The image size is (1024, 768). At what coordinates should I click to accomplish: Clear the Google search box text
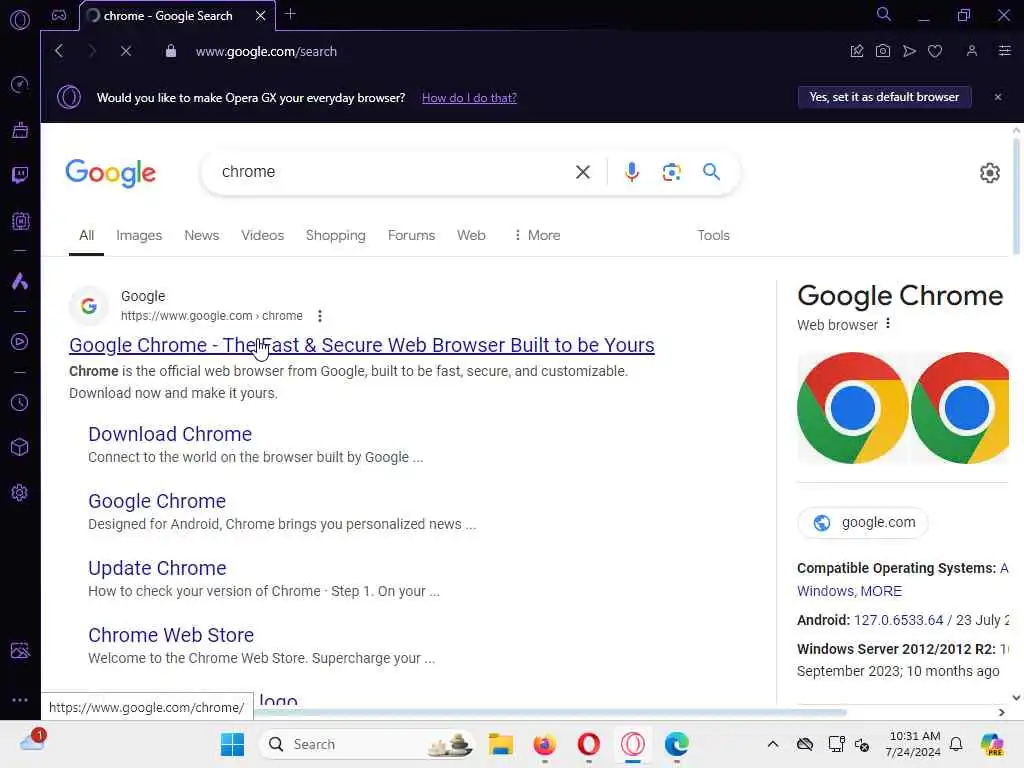[583, 172]
